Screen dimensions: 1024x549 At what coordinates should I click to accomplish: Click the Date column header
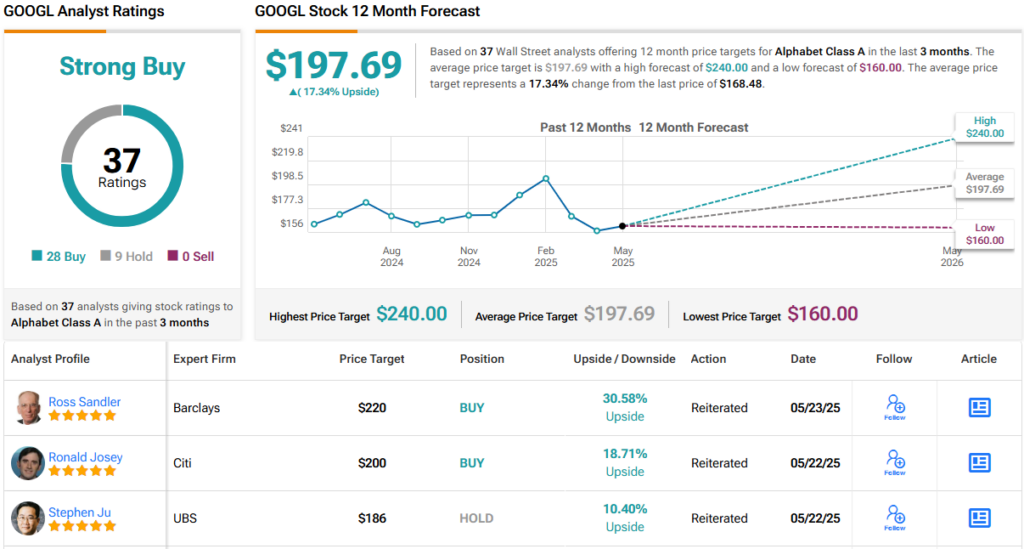(x=803, y=359)
